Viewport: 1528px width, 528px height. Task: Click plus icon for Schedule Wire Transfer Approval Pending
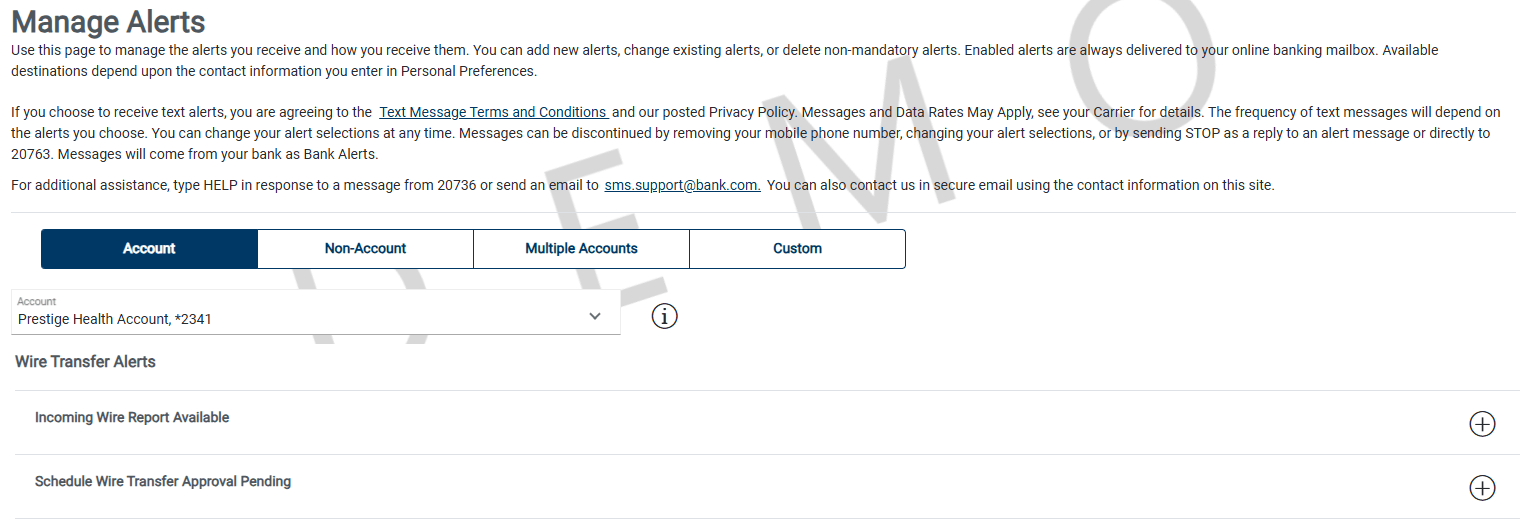tap(1481, 488)
